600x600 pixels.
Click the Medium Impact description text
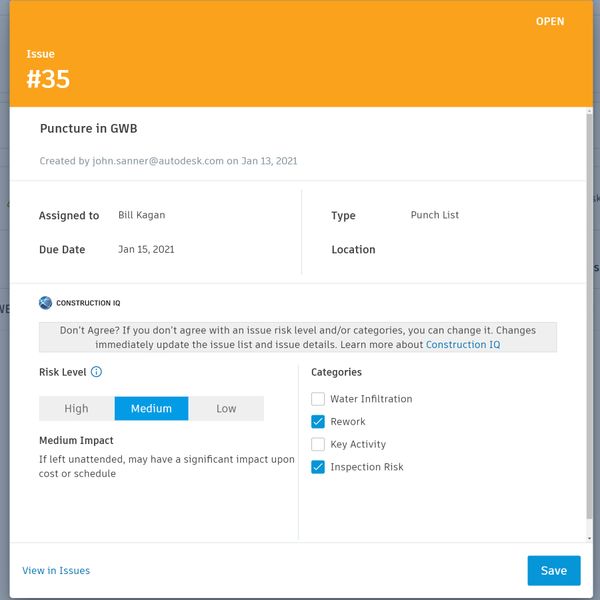pyautogui.click(x=167, y=467)
